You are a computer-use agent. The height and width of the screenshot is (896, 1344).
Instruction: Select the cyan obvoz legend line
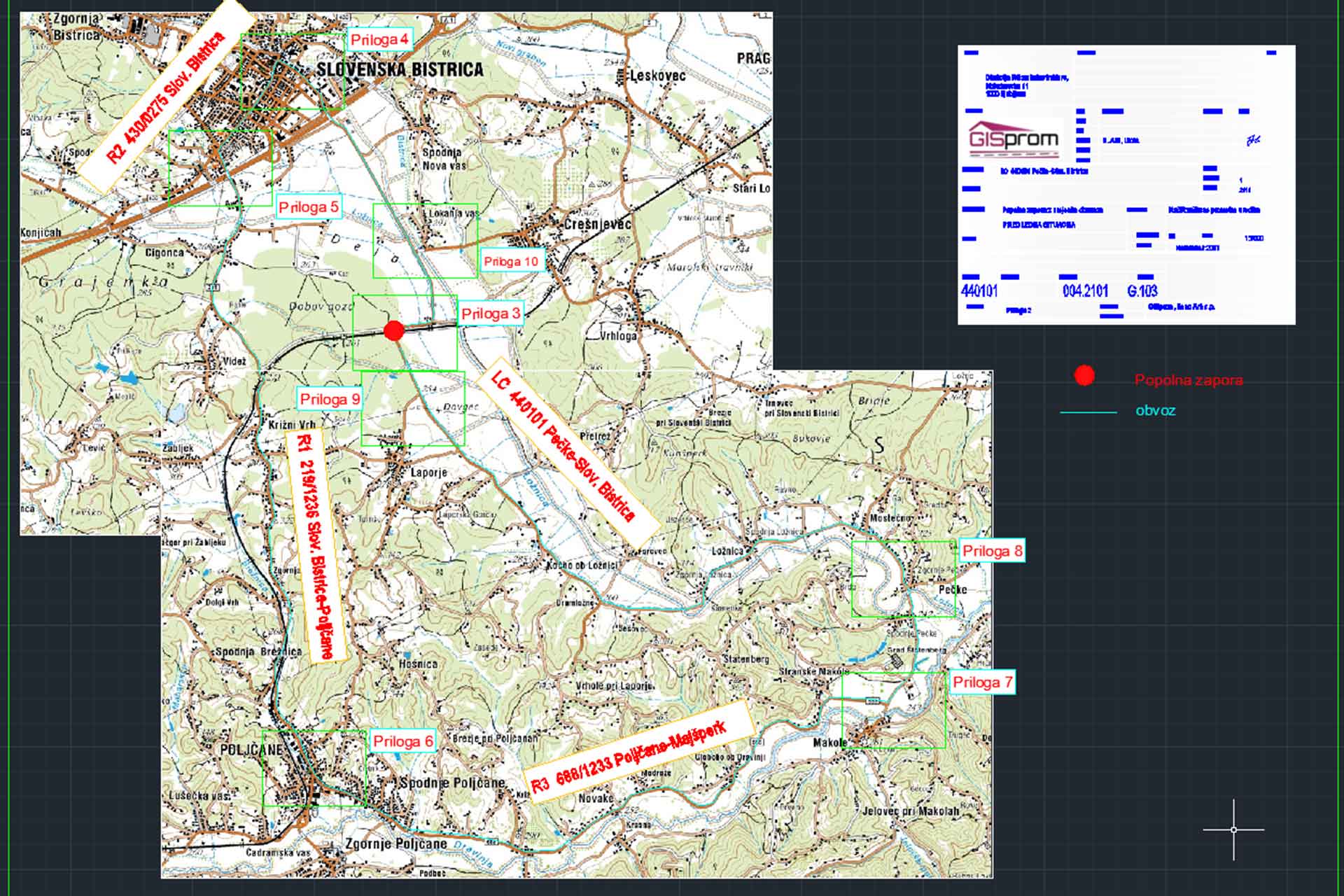1088,412
